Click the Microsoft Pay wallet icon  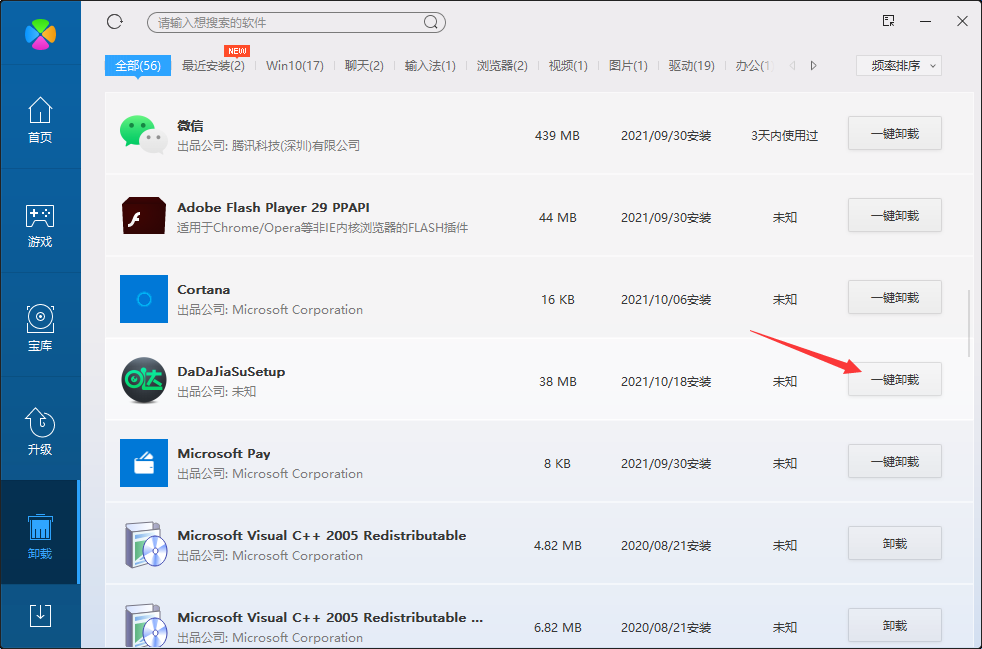pos(144,463)
